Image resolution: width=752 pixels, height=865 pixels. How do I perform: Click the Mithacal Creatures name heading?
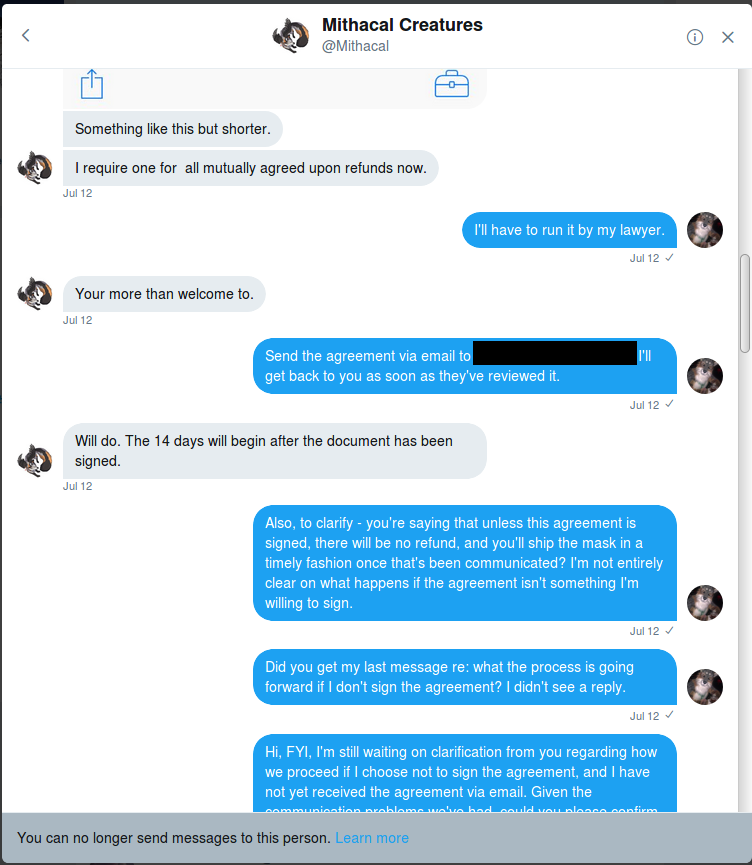click(402, 25)
